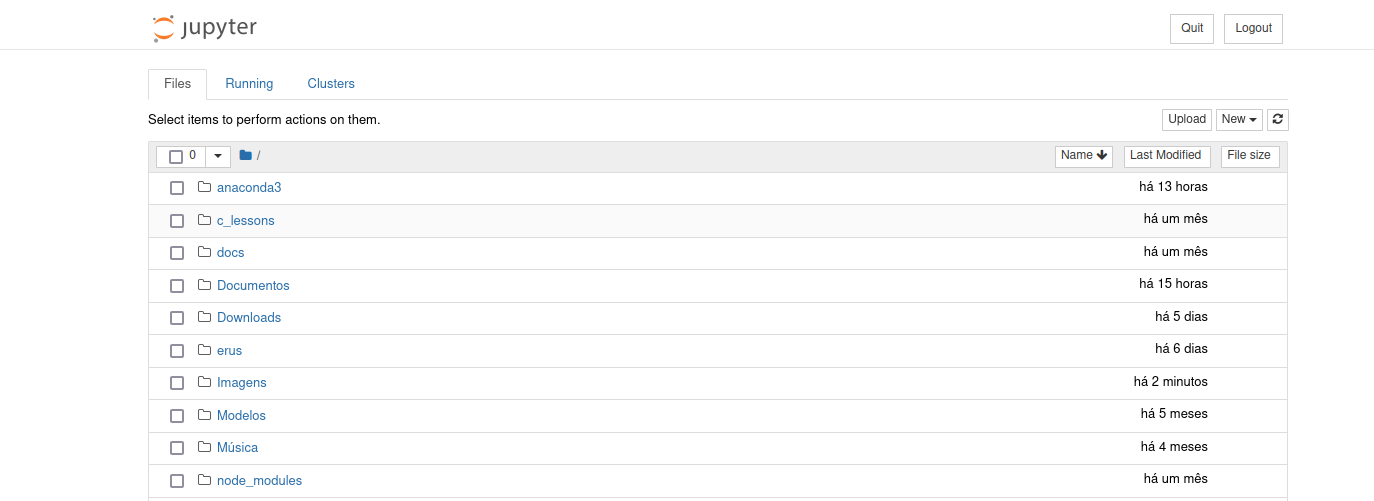The height and width of the screenshot is (501, 1374).
Task: Click the Jupyter logo
Action: click(x=205, y=28)
